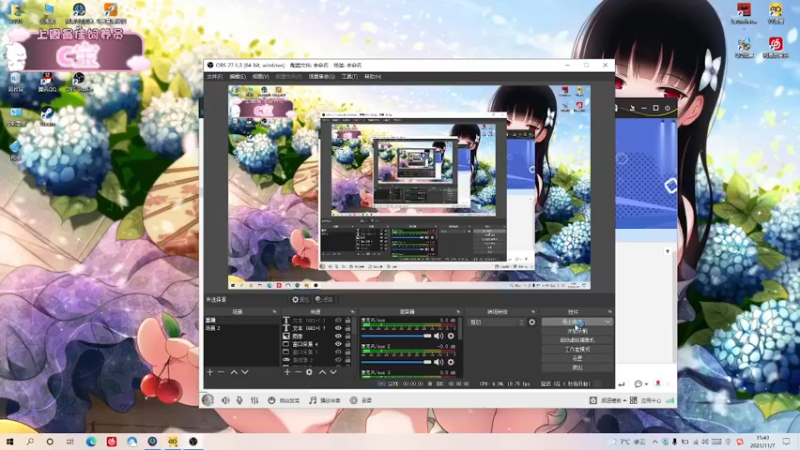
Task: Click the source Filters button
Action: pos(324,299)
